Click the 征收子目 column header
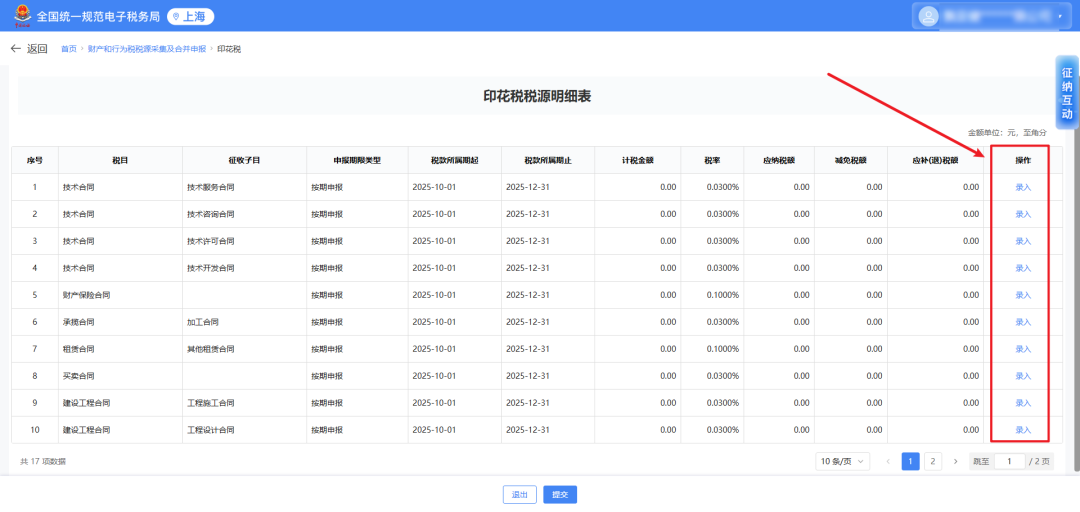This screenshot has height=512, width=1080. [245, 160]
